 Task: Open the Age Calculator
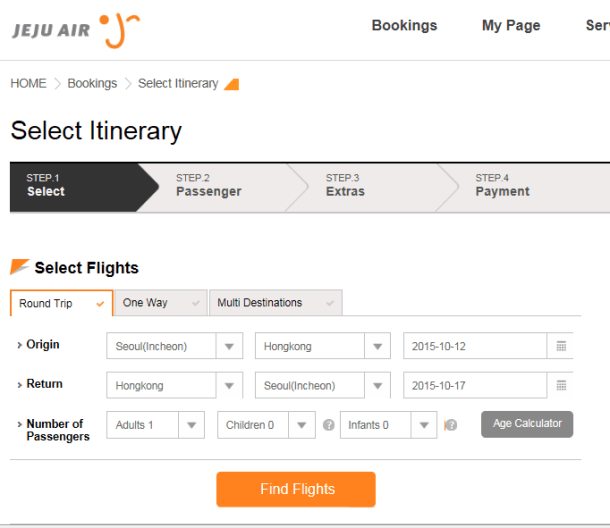click(x=527, y=424)
